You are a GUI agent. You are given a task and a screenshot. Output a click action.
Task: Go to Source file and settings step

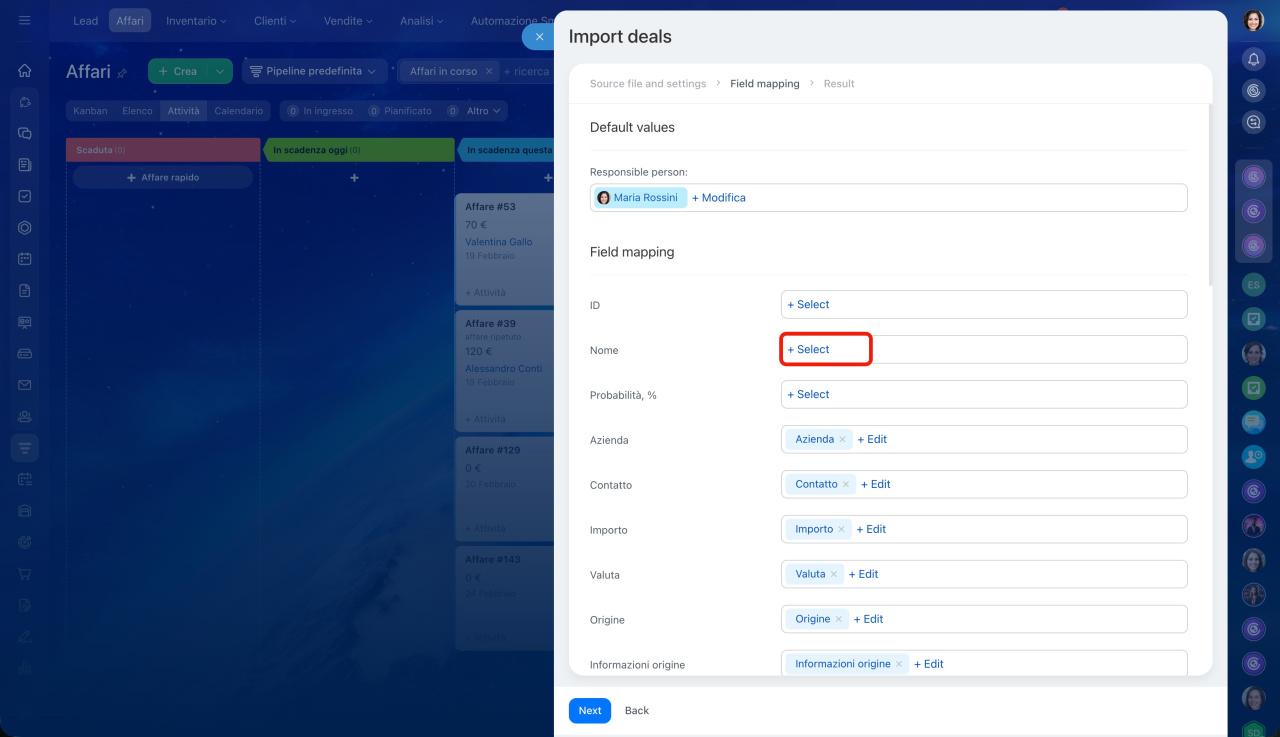[647, 84]
